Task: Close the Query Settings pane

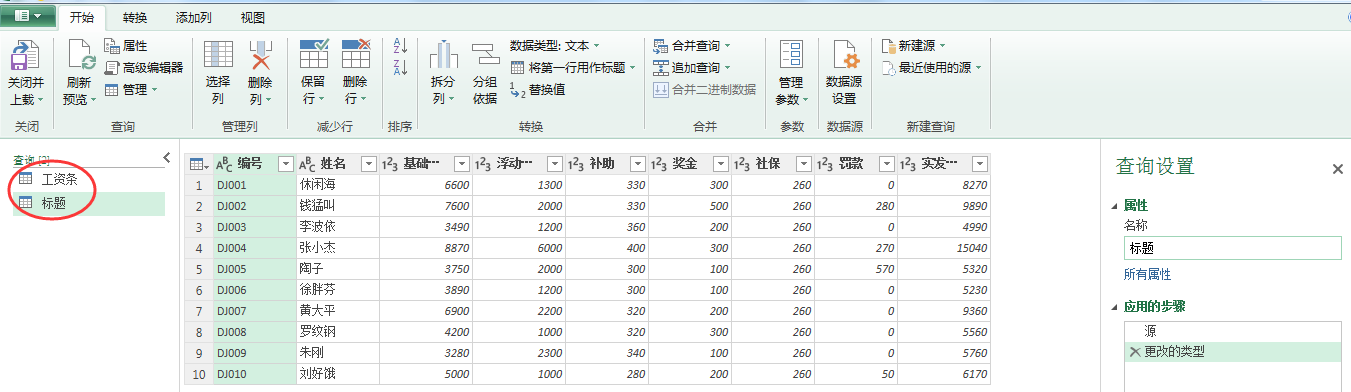Action: (1338, 170)
